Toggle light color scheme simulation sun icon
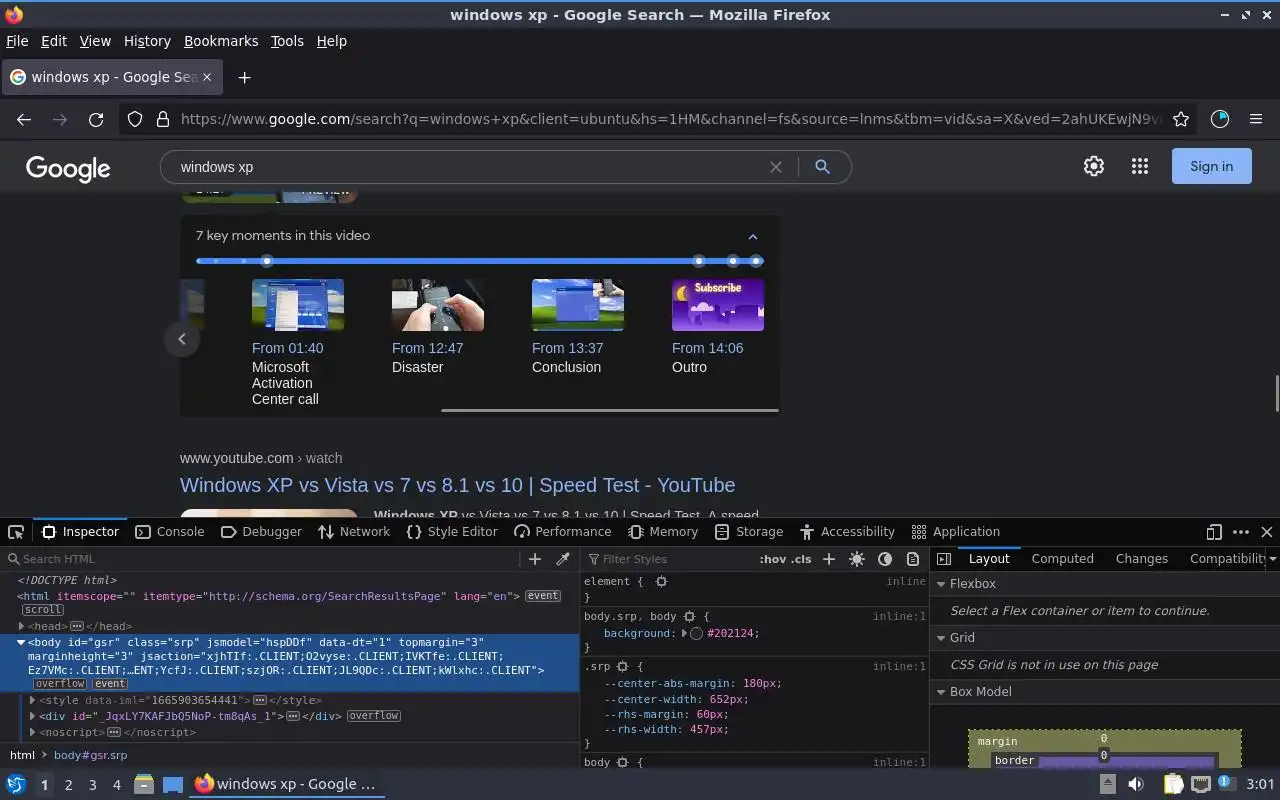Image resolution: width=1280 pixels, height=800 pixels. [857, 559]
